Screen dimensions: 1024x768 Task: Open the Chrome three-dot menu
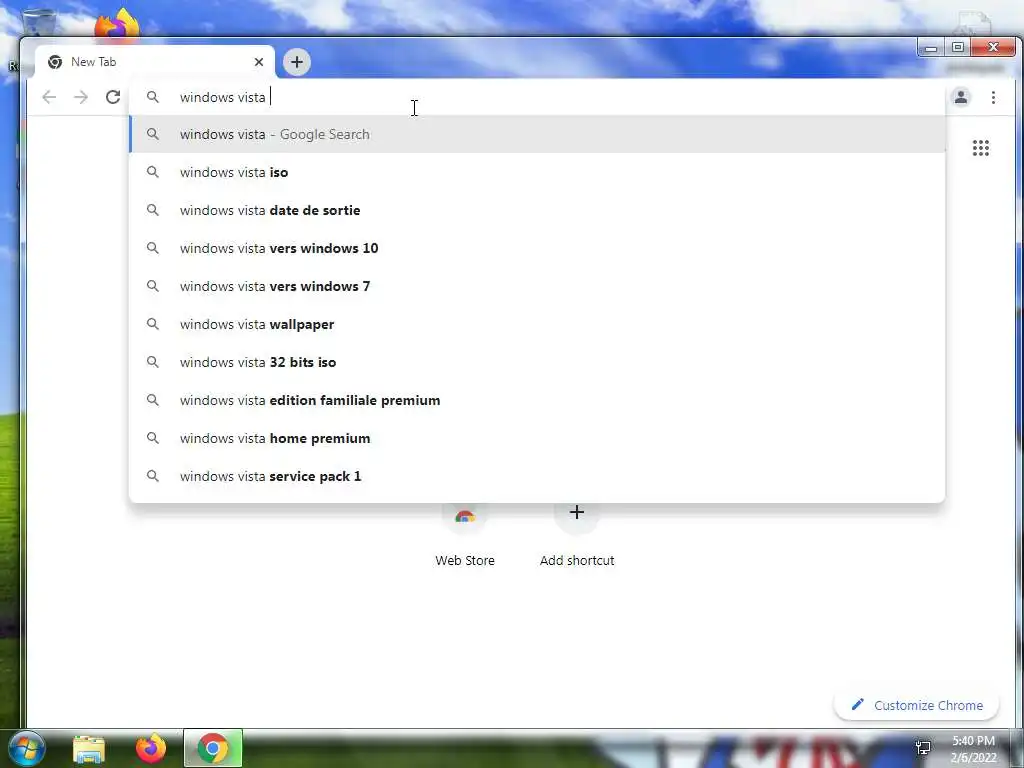point(993,97)
